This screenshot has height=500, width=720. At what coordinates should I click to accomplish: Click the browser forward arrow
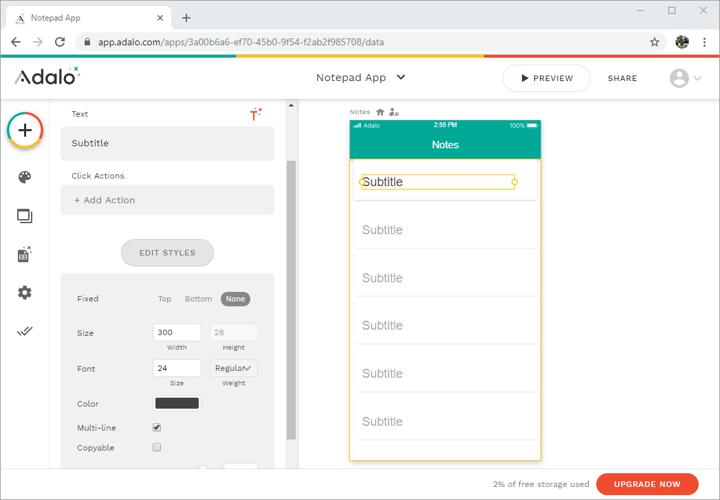coord(38,42)
